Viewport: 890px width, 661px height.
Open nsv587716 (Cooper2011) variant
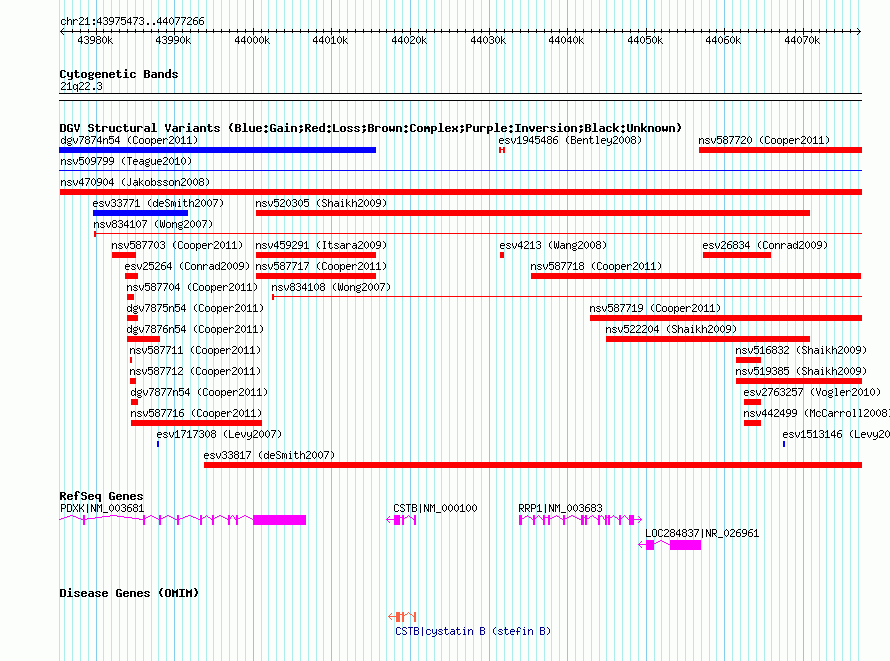196,413
